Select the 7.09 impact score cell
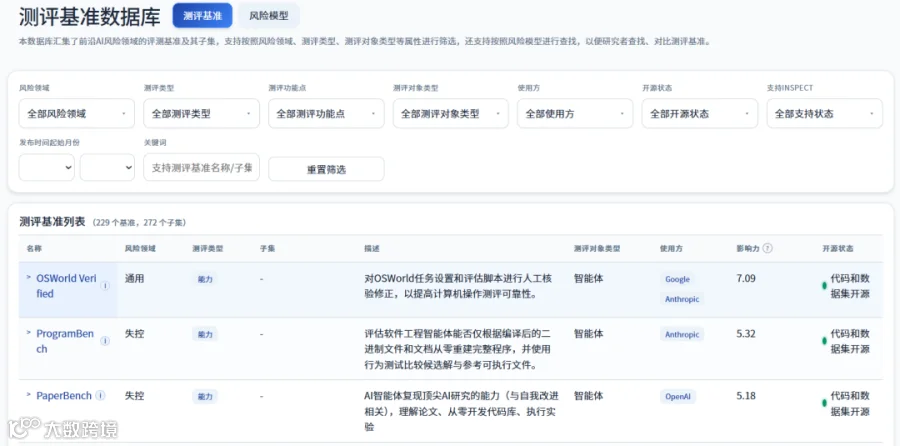Viewport: 900px width, 446px height. point(746,279)
